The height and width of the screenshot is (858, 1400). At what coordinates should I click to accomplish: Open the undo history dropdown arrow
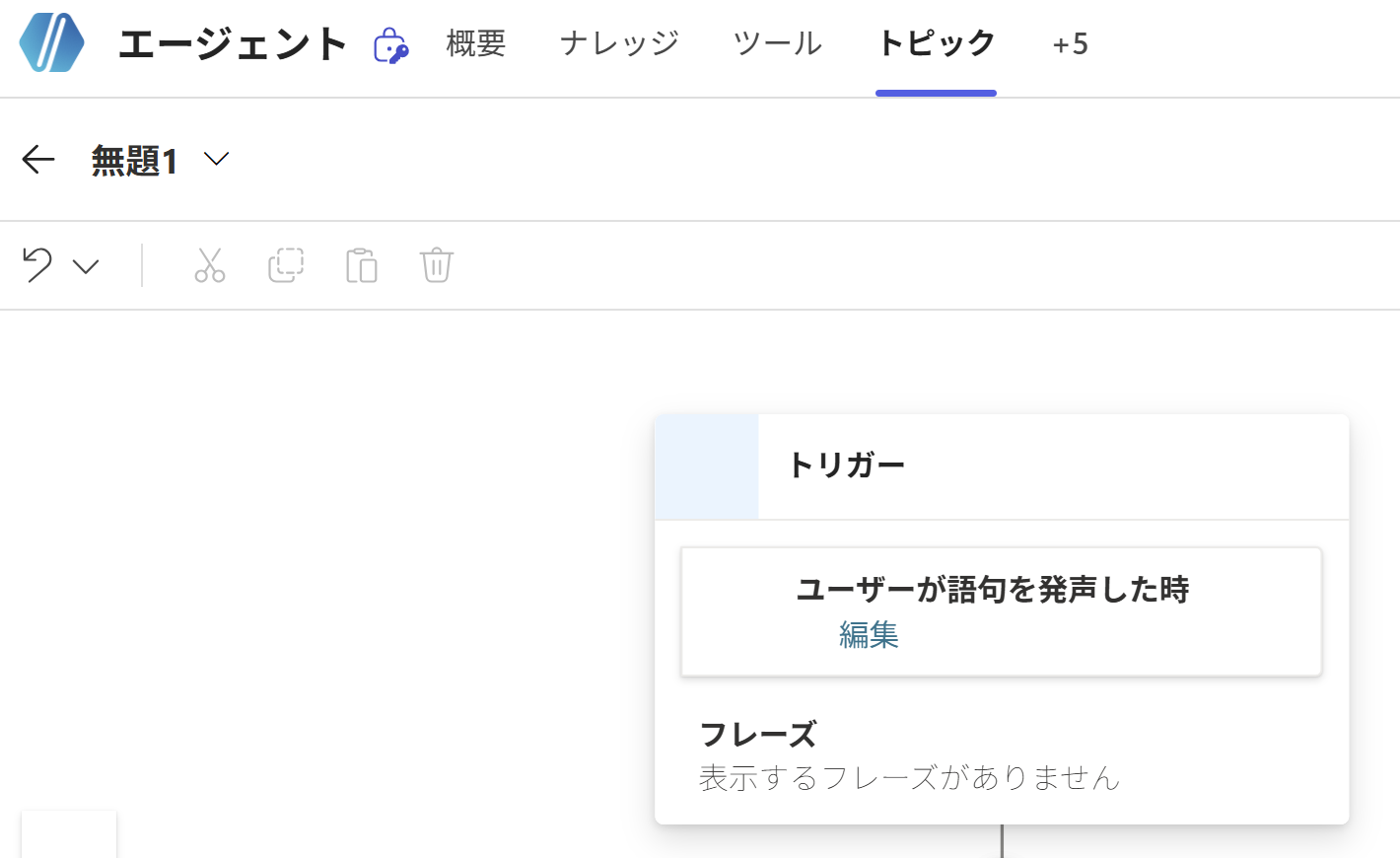click(x=87, y=266)
